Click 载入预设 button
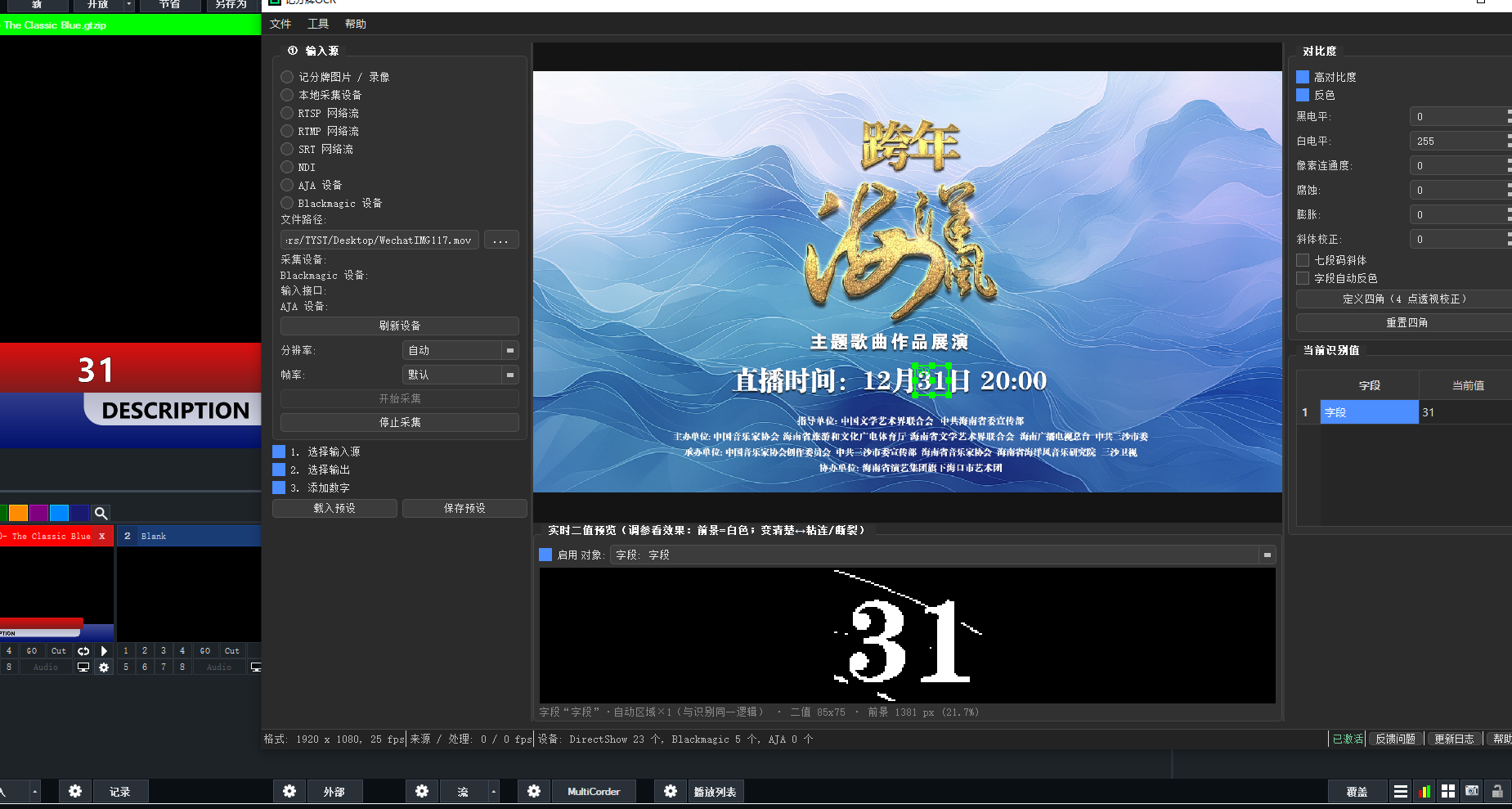The image size is (1512, 809). (x=334, y=508)
